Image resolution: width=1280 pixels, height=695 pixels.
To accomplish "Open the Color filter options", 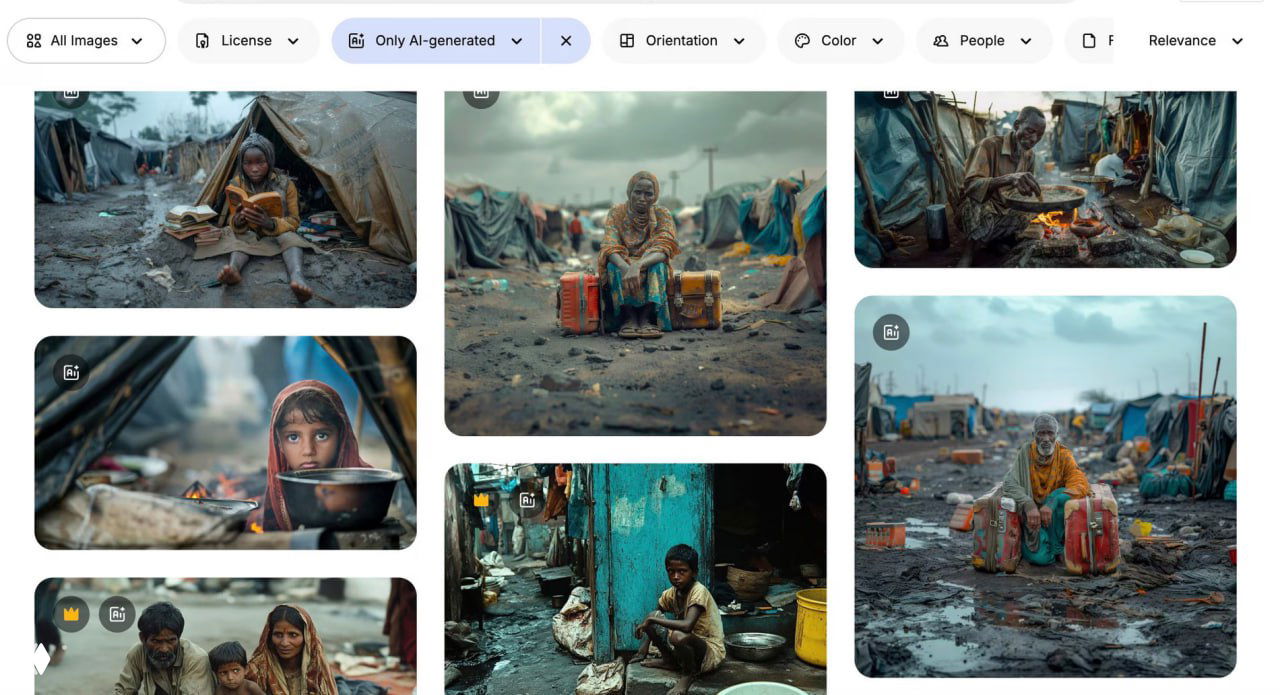I will (840, 40).
